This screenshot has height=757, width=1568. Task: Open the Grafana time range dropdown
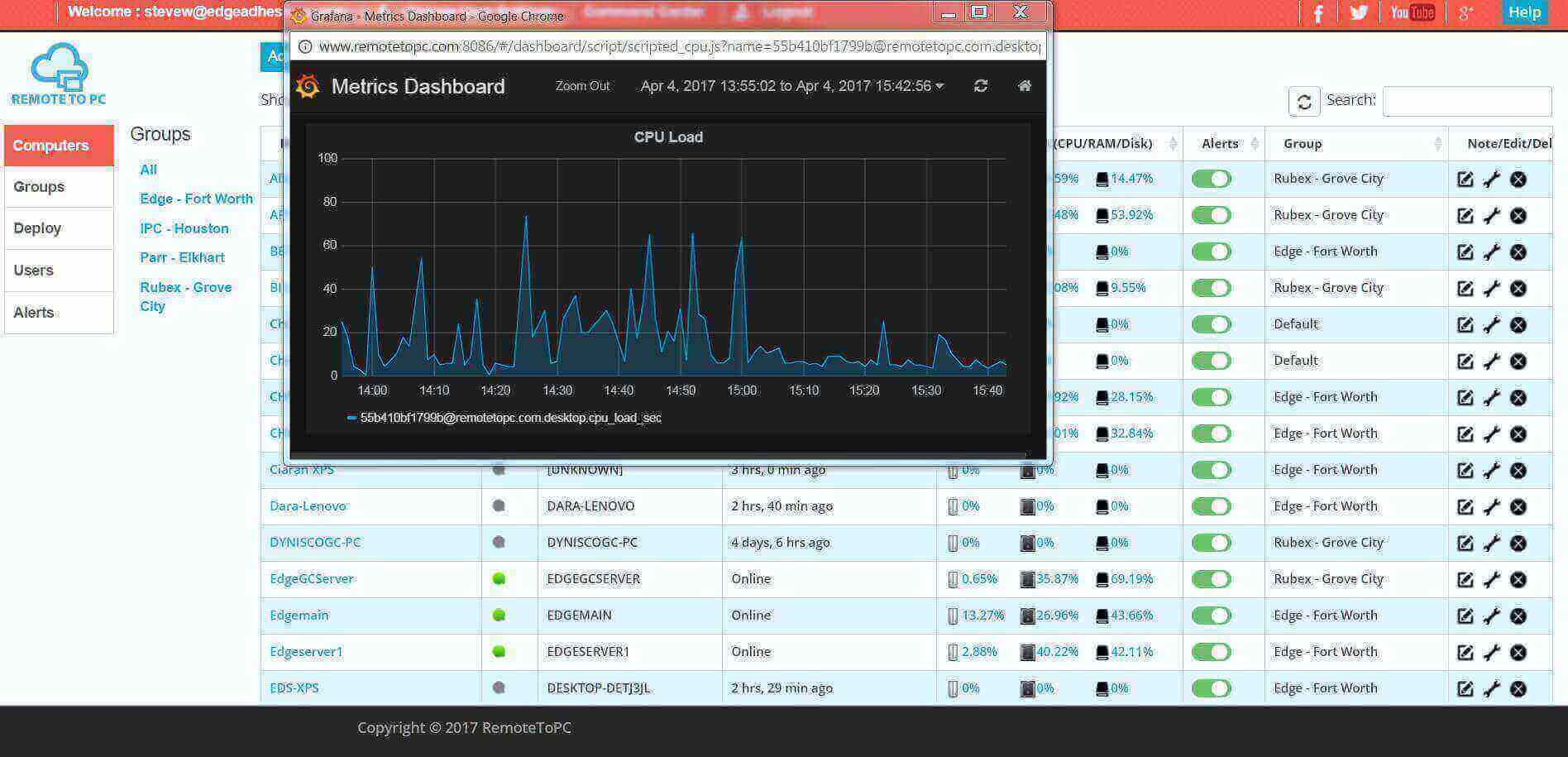(x=791, y=86)
